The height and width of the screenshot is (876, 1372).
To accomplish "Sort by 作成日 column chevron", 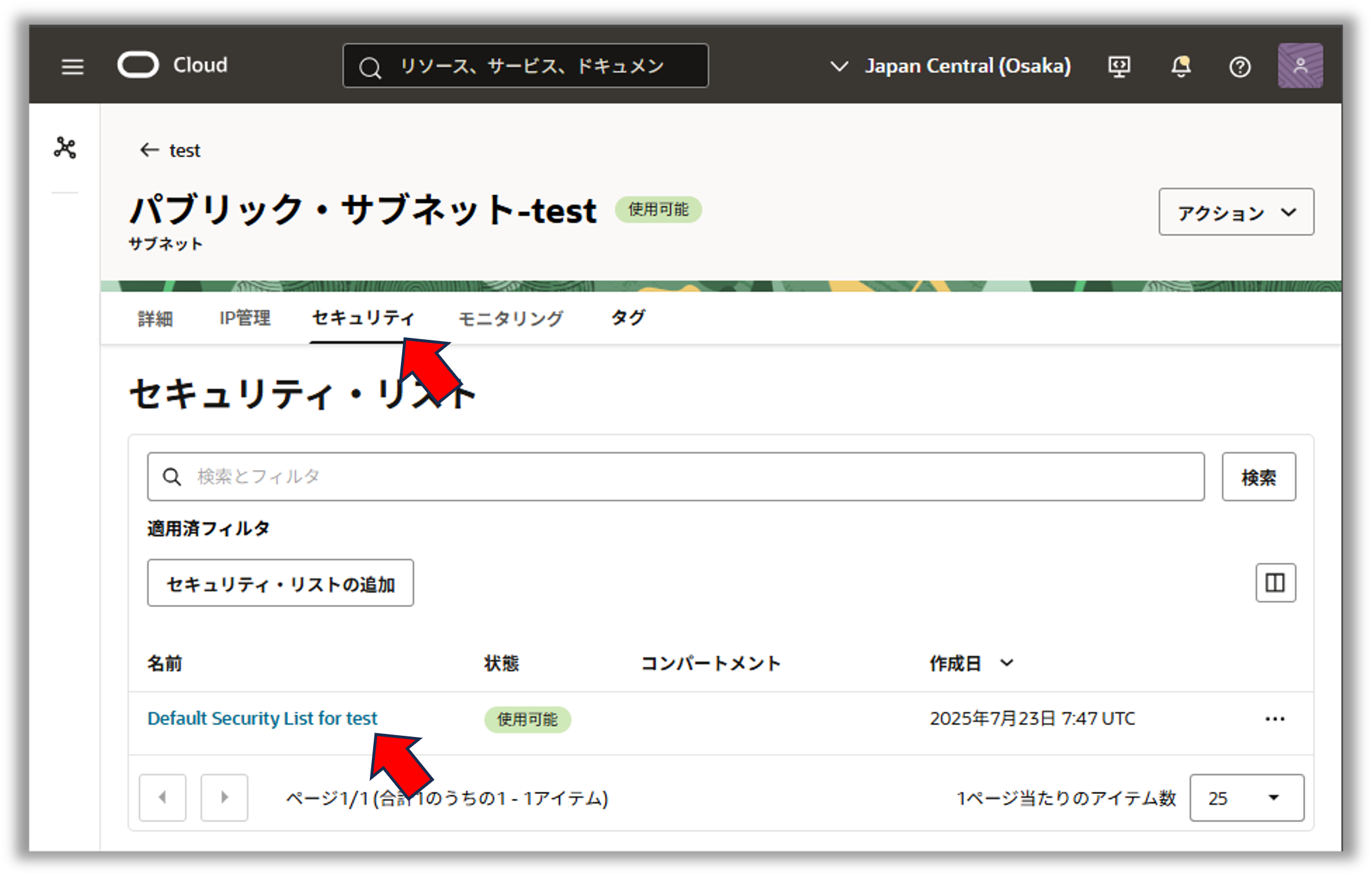I will coord(1006,663).
